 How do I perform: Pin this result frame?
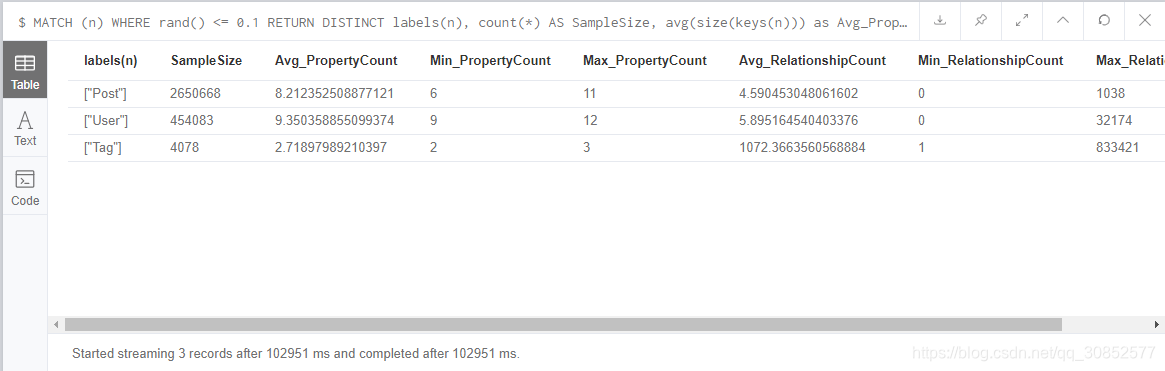coord(981,20)
